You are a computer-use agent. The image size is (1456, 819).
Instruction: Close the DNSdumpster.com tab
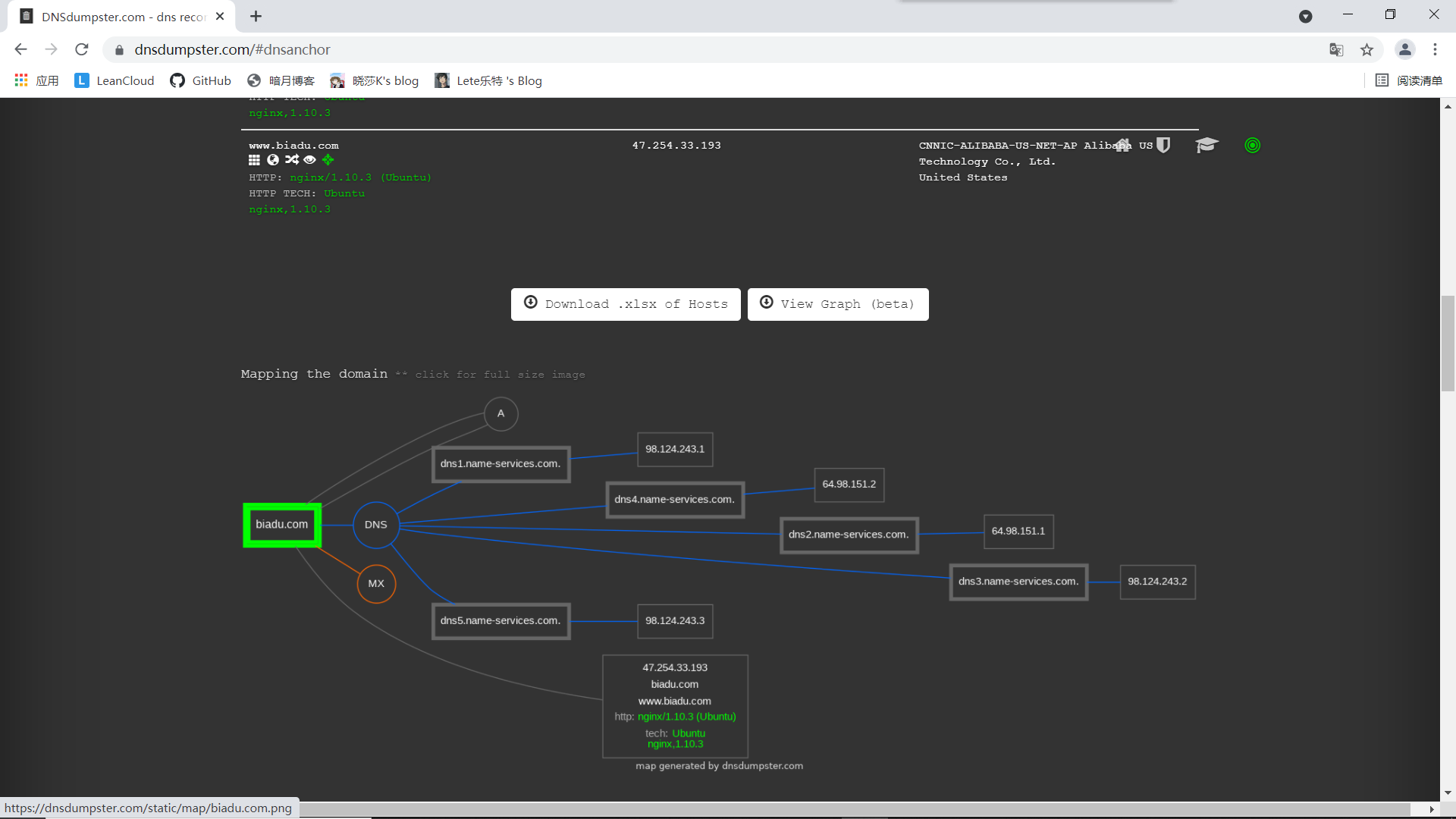click(x=220, y=16)
